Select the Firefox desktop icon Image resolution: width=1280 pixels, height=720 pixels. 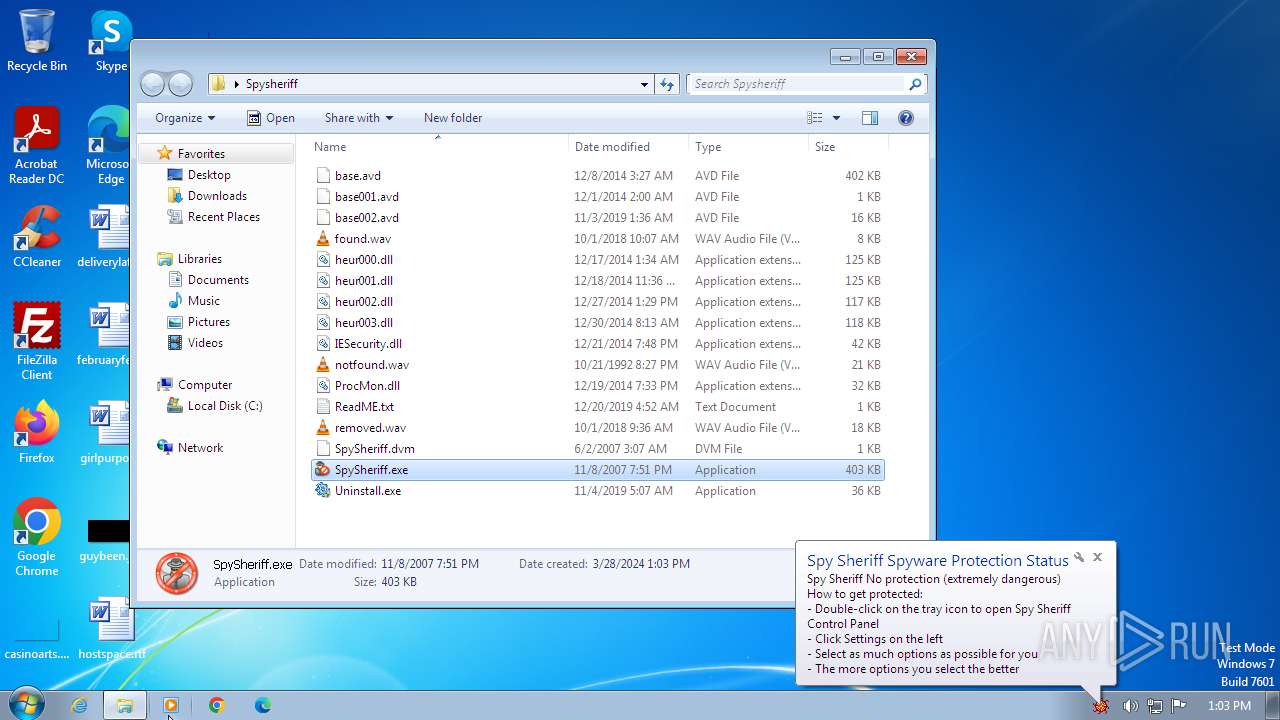tap(37, 433)
